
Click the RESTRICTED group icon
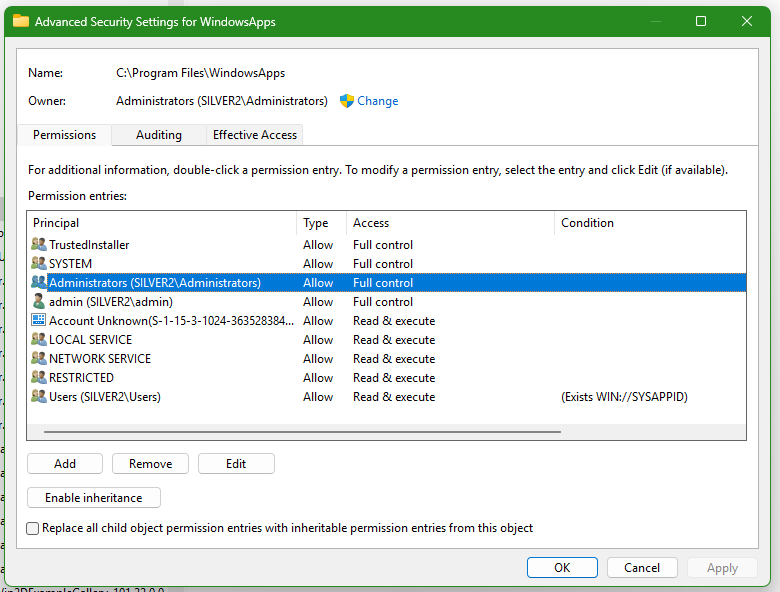39,378
